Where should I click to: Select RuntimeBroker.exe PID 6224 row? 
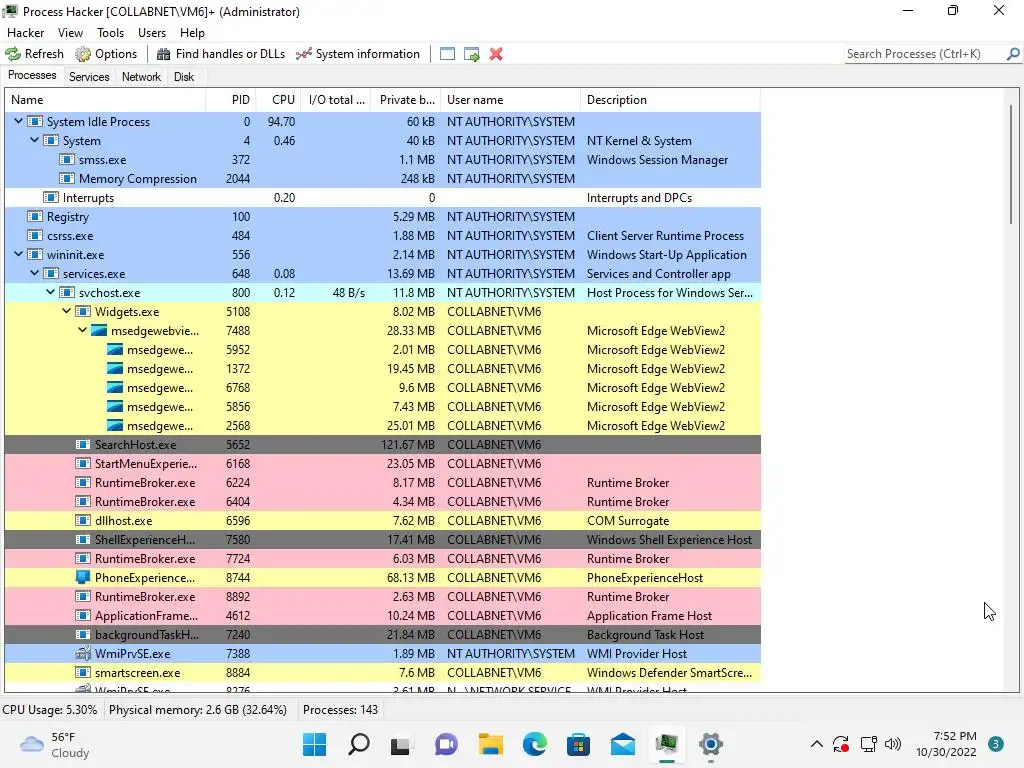383,483
